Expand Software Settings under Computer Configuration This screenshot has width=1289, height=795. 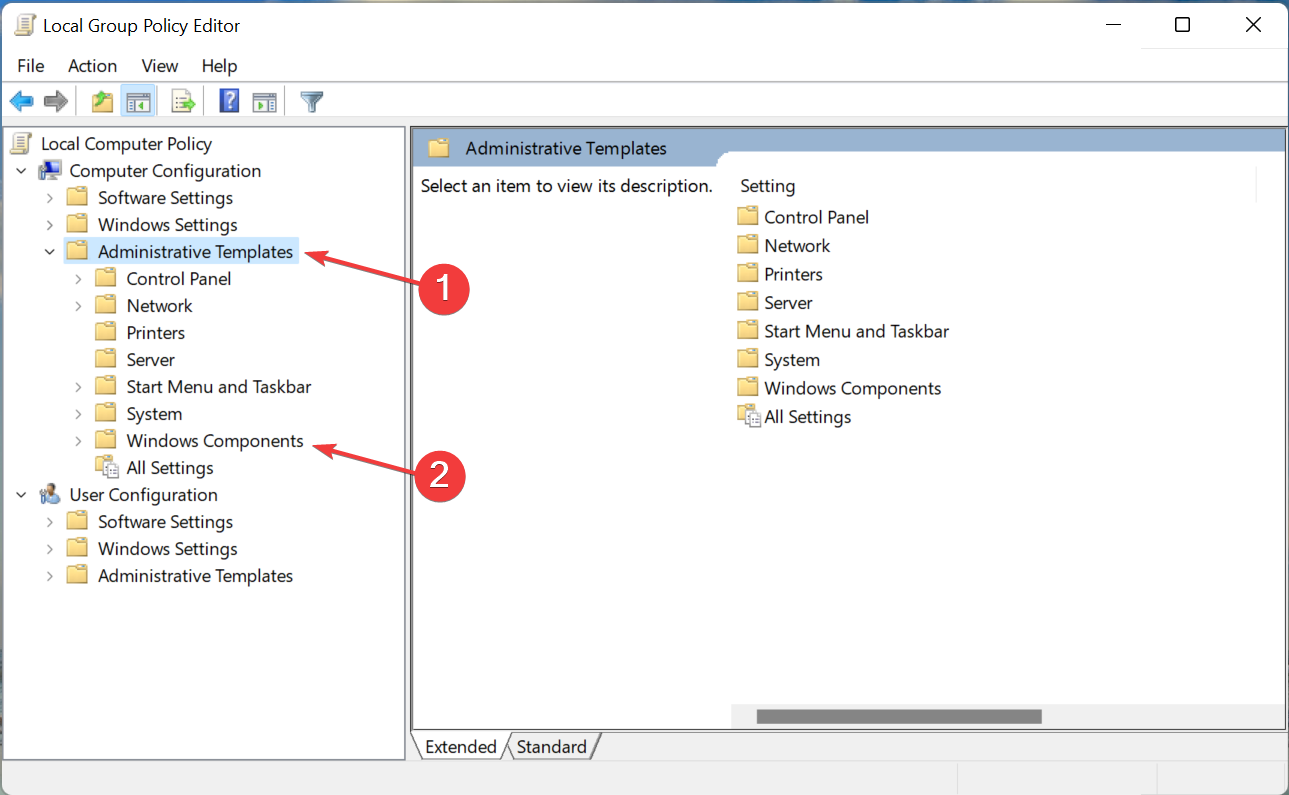(50, 198)
